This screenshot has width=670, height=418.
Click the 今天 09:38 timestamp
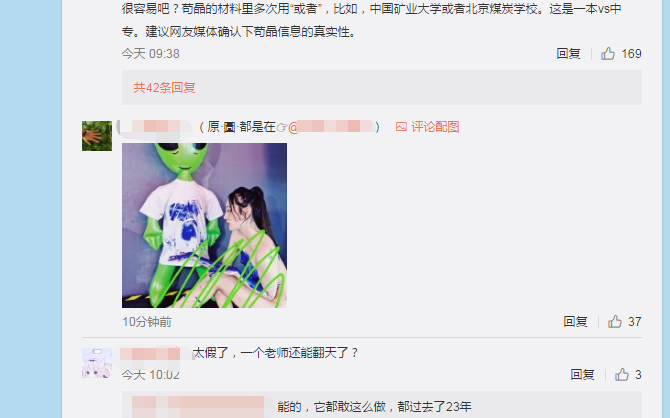click(150, 54)
